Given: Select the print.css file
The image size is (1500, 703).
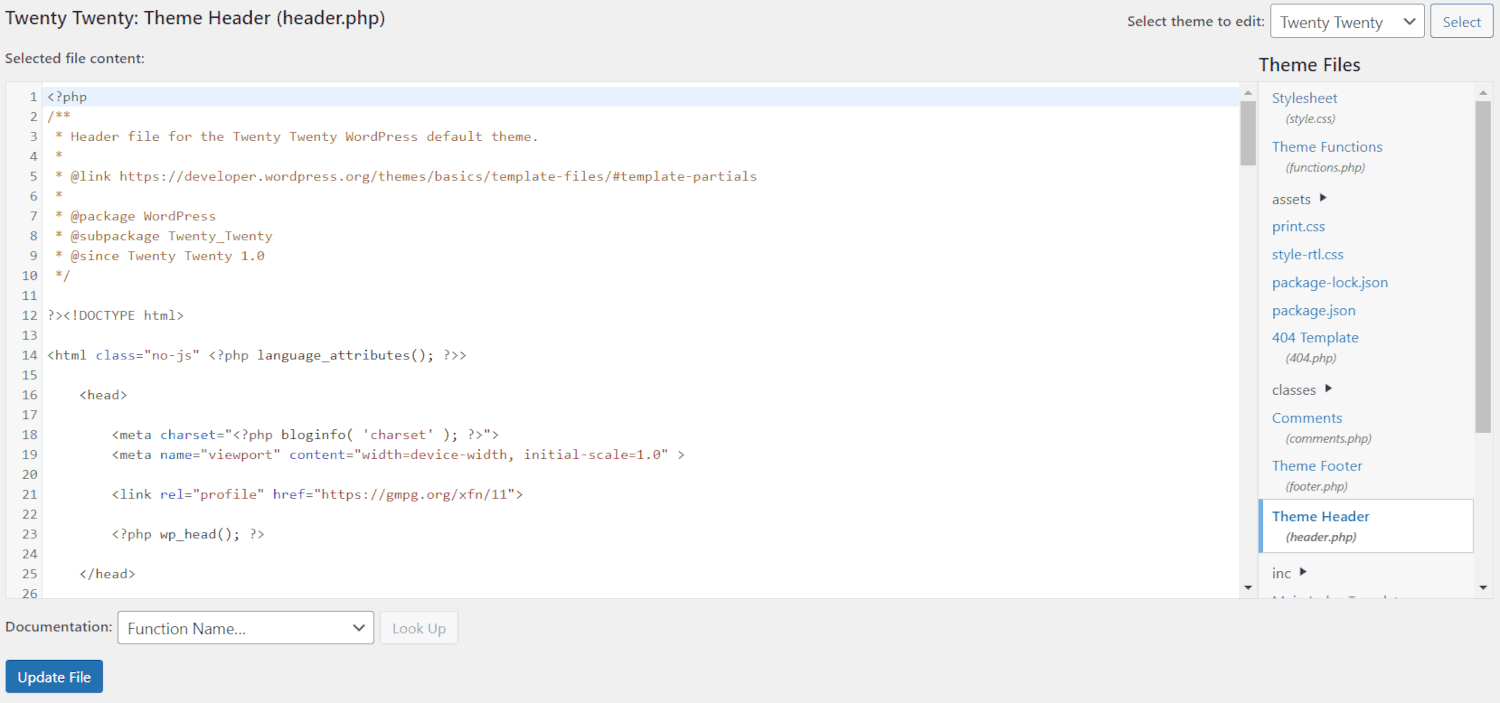Looking at the screenshot, I should (x=1298, y=226).
